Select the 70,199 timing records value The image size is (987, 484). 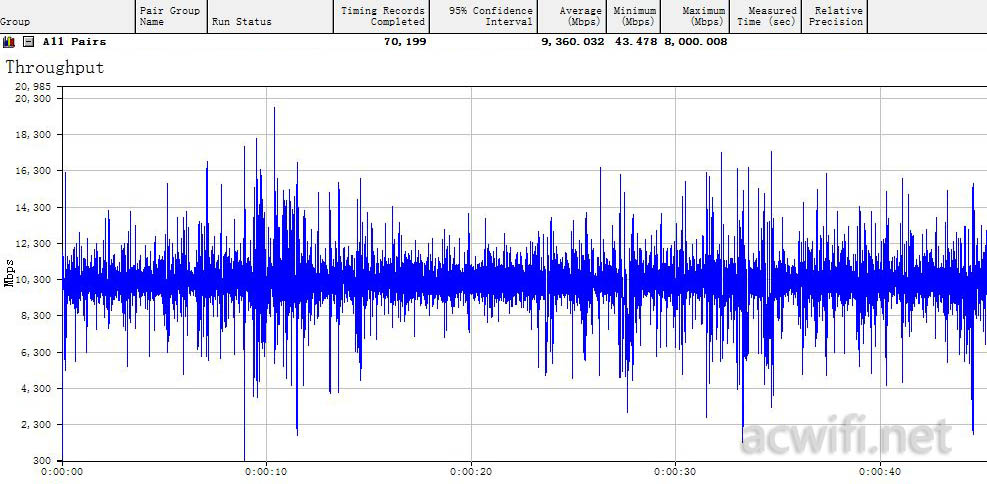click(x=405, y=42)
